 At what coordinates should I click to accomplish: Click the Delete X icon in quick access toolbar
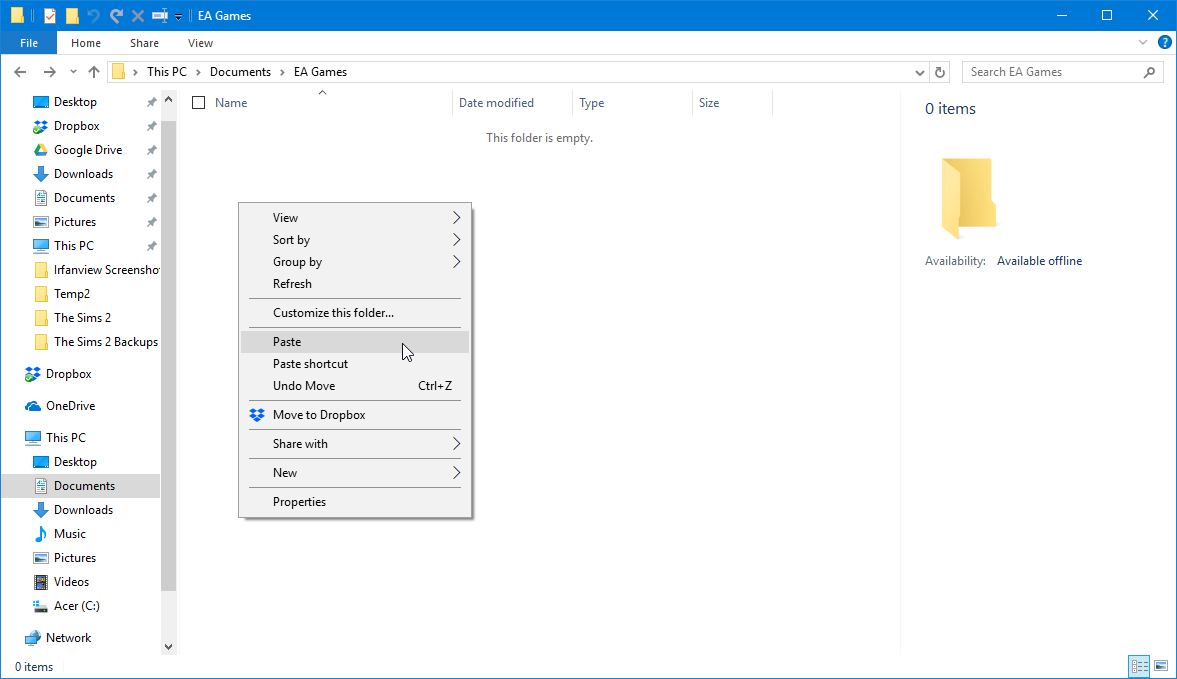(x=137, y=15)
